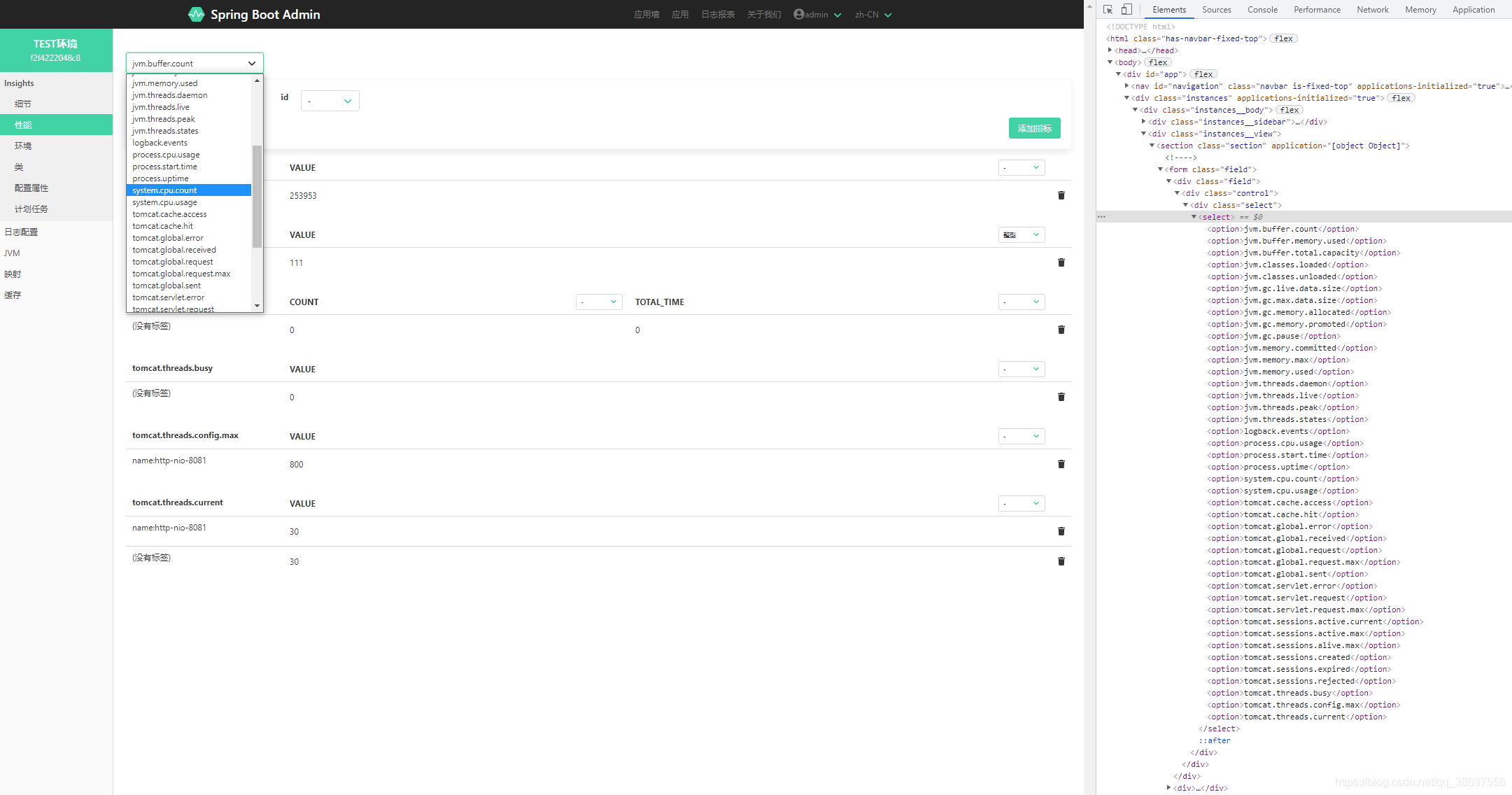Image resolution: width=1512 pixels, height=795 pixels.
Task: Open the TOTAL_TIME column unit dropdown
Action: [1022, 302]
